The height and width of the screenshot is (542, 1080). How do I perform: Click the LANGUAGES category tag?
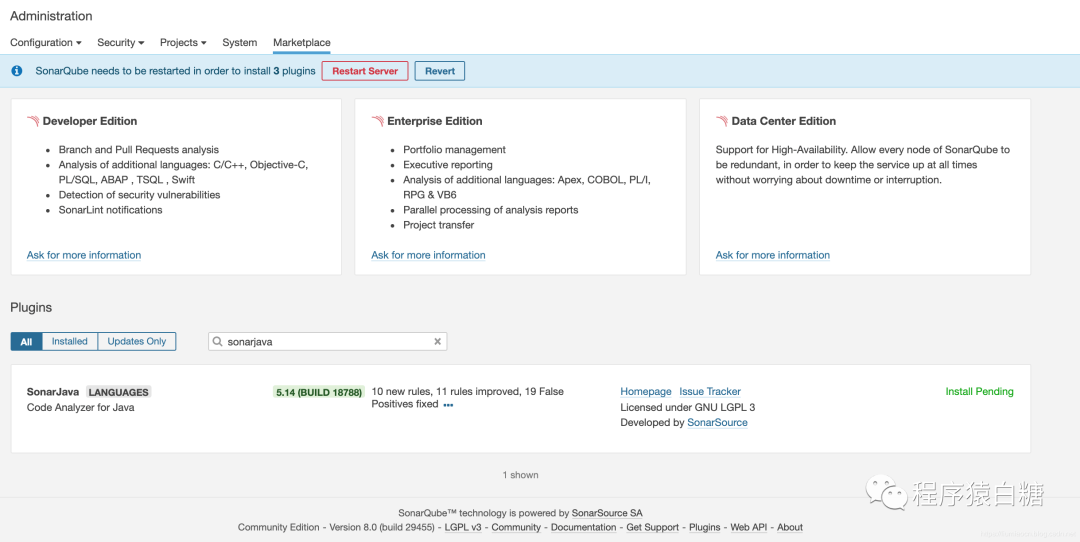click(118, 392)
